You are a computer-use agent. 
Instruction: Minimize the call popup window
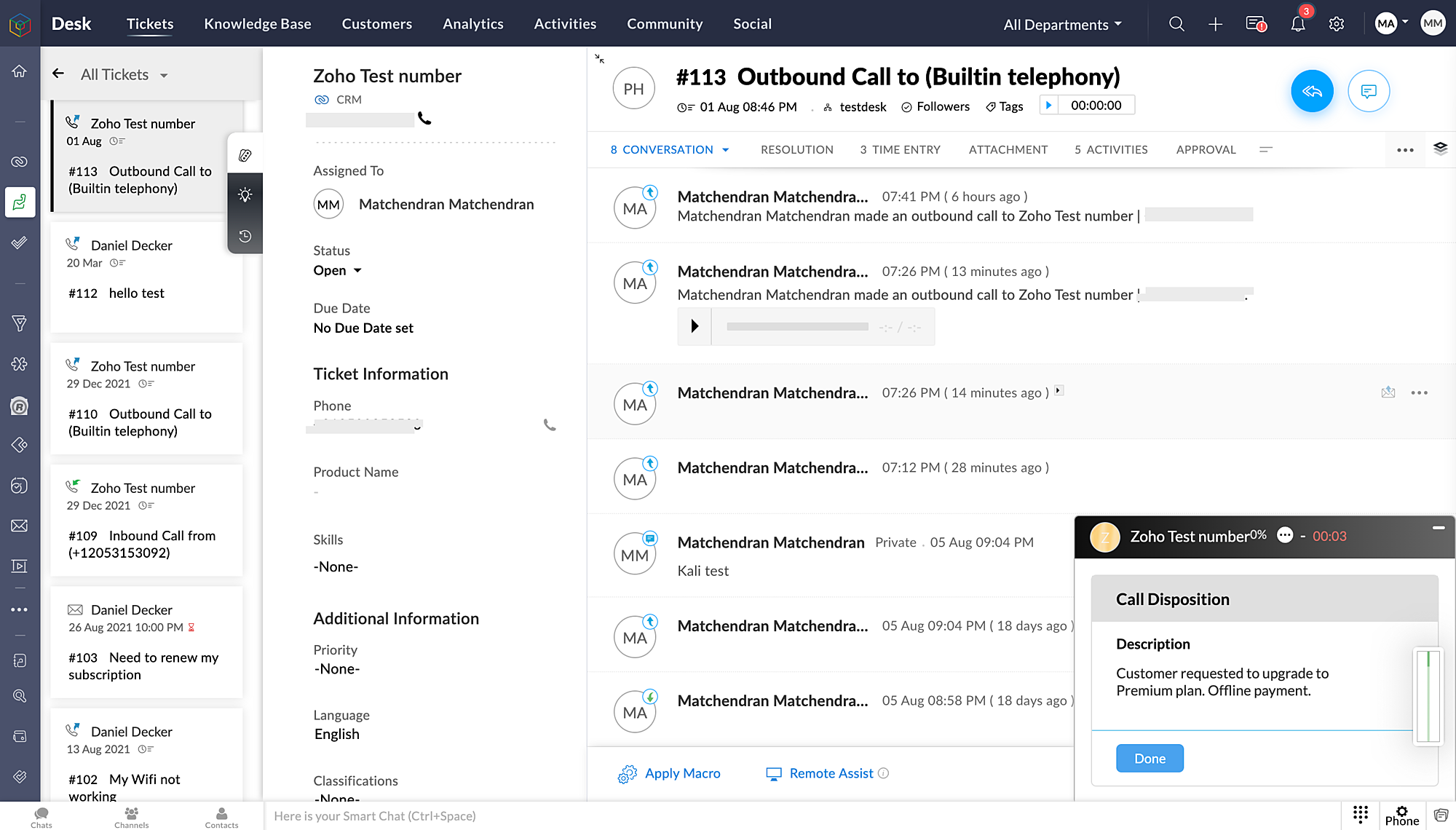(x=1438, y=528)
